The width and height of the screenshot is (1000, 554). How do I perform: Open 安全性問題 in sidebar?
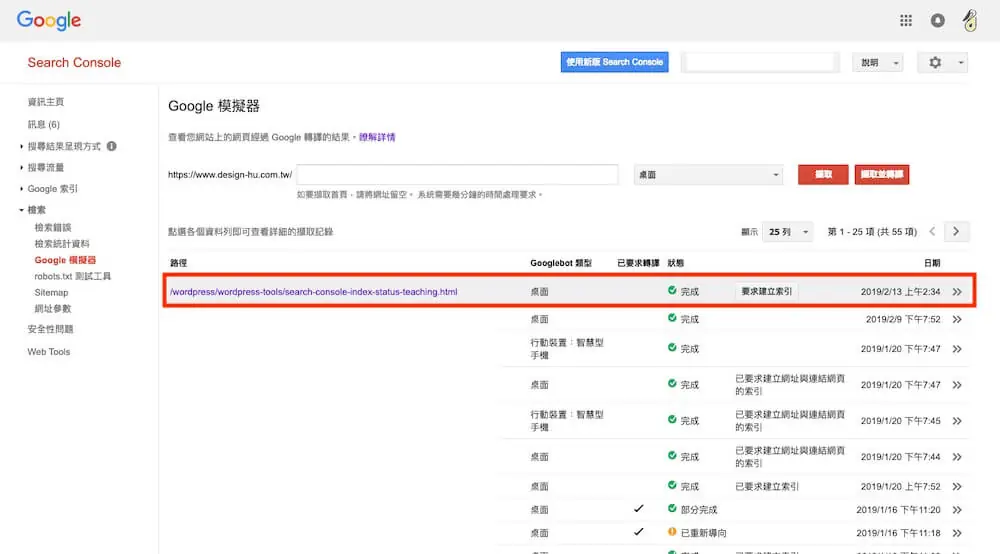(x=50, y=329)
